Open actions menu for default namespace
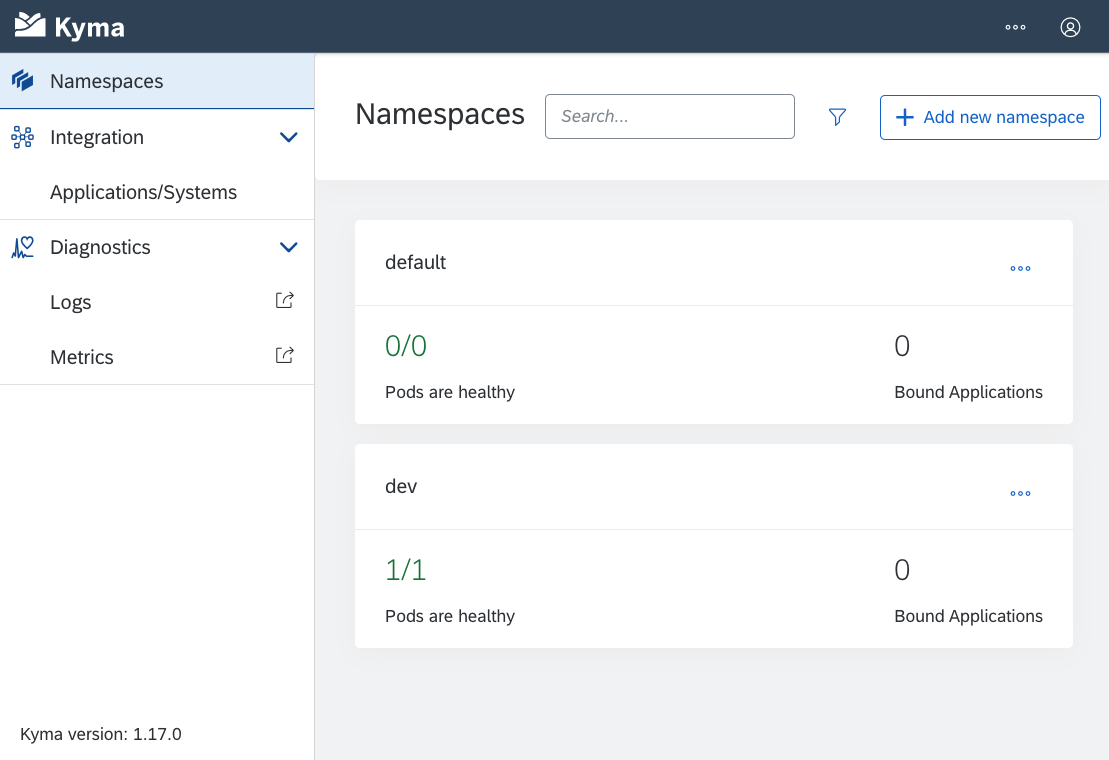The width and height of the screenshot is (1109, 760). click(x=1020, y=268)
